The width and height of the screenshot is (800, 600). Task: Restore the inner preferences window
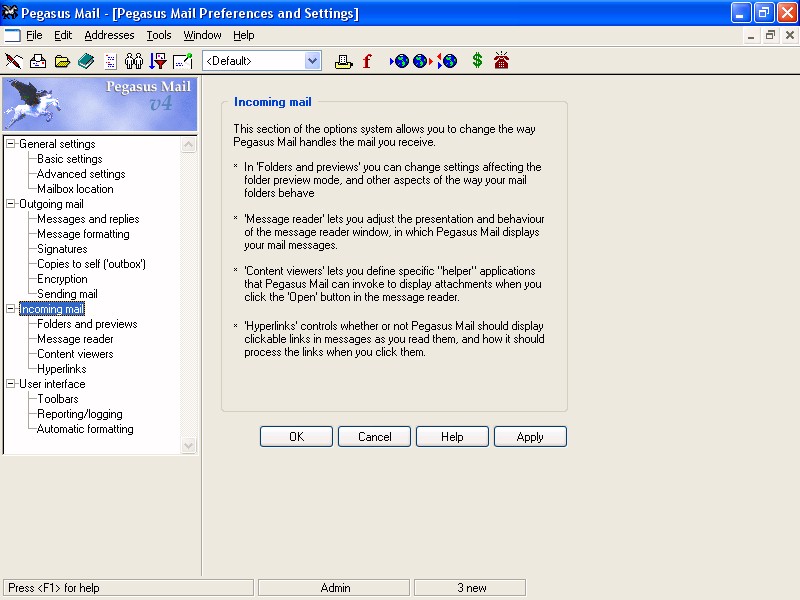point(770,35)
